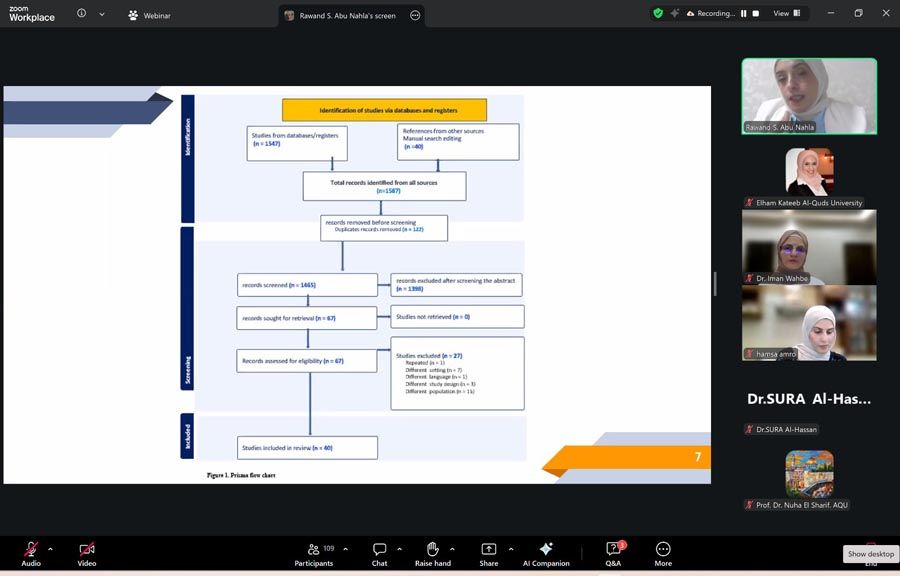Stop the recording
Screen dimensions: 900x576
(x=755, y=14)
